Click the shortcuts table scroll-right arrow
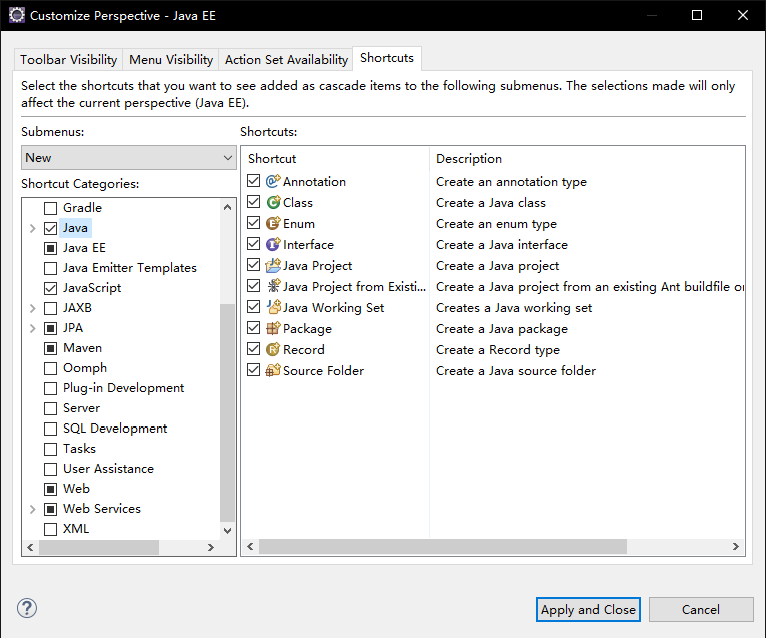 (736, 547)
